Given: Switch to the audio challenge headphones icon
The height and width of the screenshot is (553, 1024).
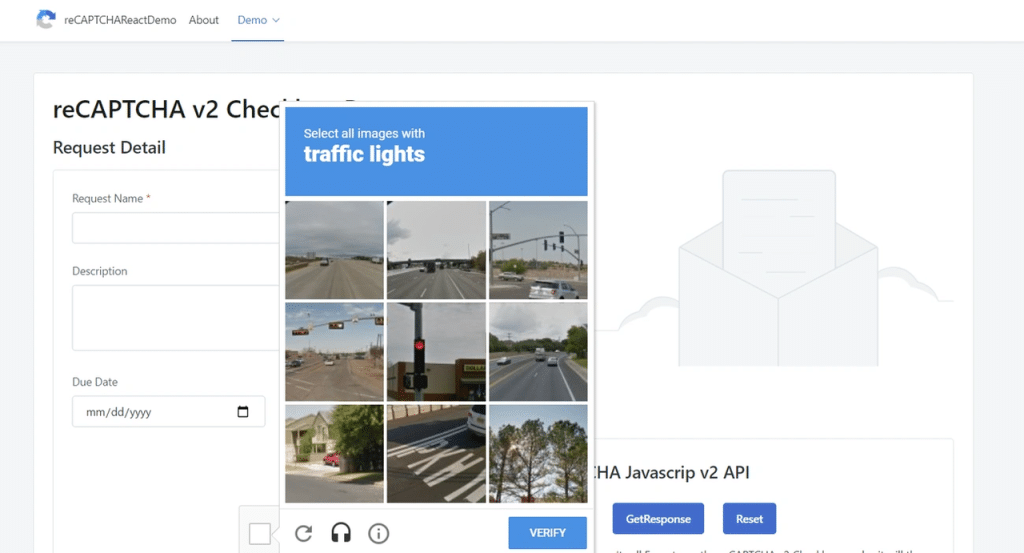Looking at the screenshot, I should (341, 533).
